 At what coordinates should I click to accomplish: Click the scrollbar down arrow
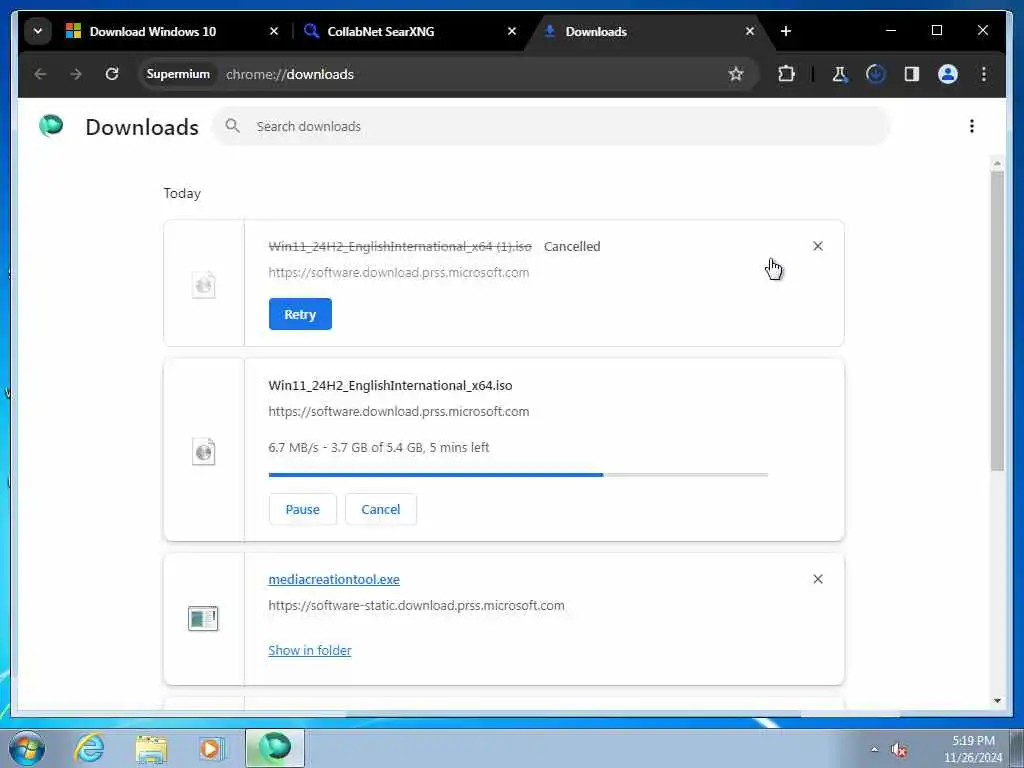997,701
